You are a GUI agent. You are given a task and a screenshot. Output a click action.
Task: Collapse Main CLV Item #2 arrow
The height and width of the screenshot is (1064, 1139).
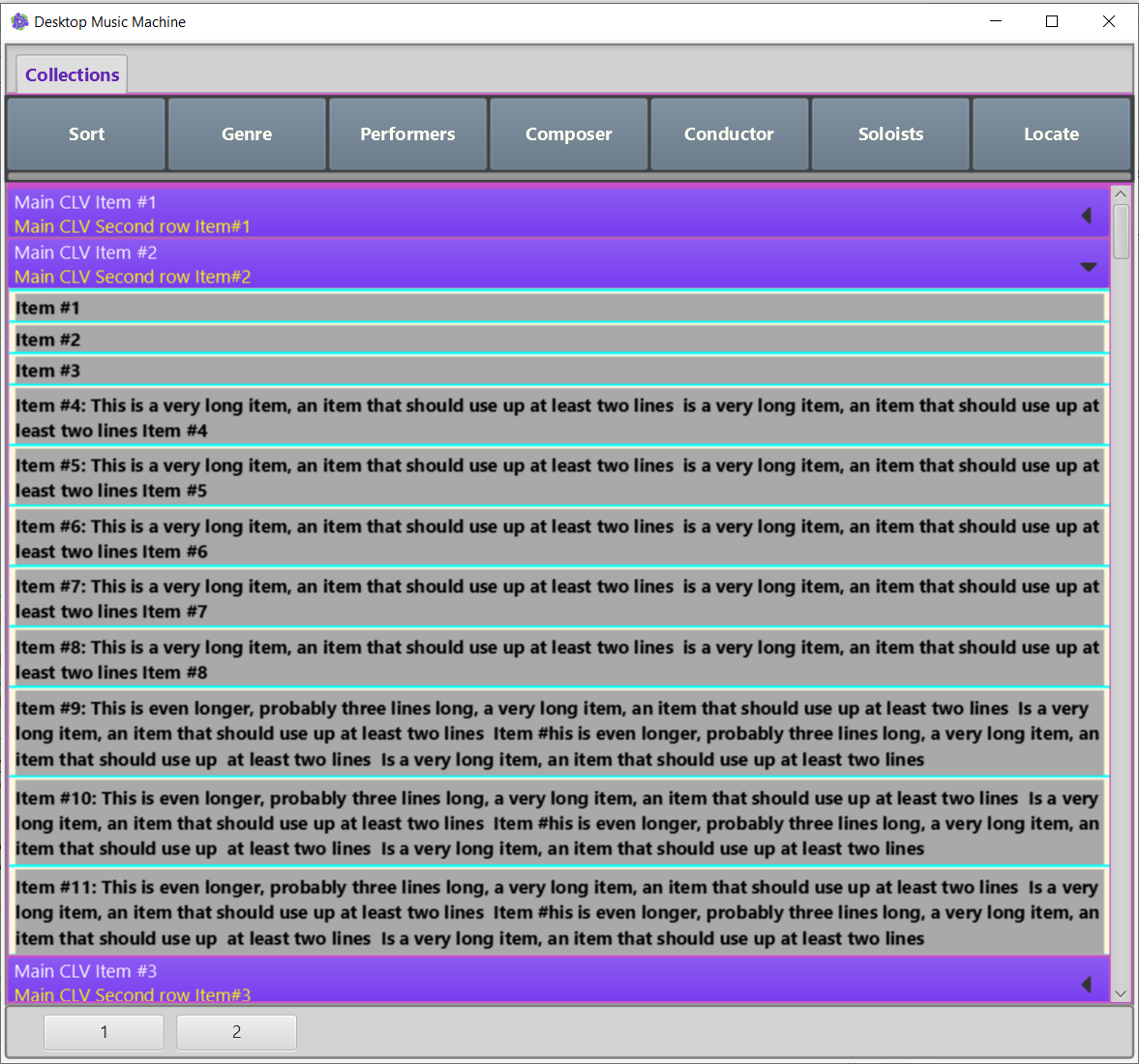(1088, 267)
